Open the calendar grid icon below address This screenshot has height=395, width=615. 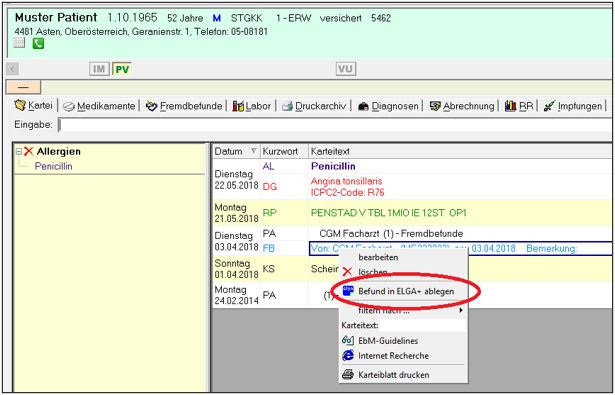point(19,42)
